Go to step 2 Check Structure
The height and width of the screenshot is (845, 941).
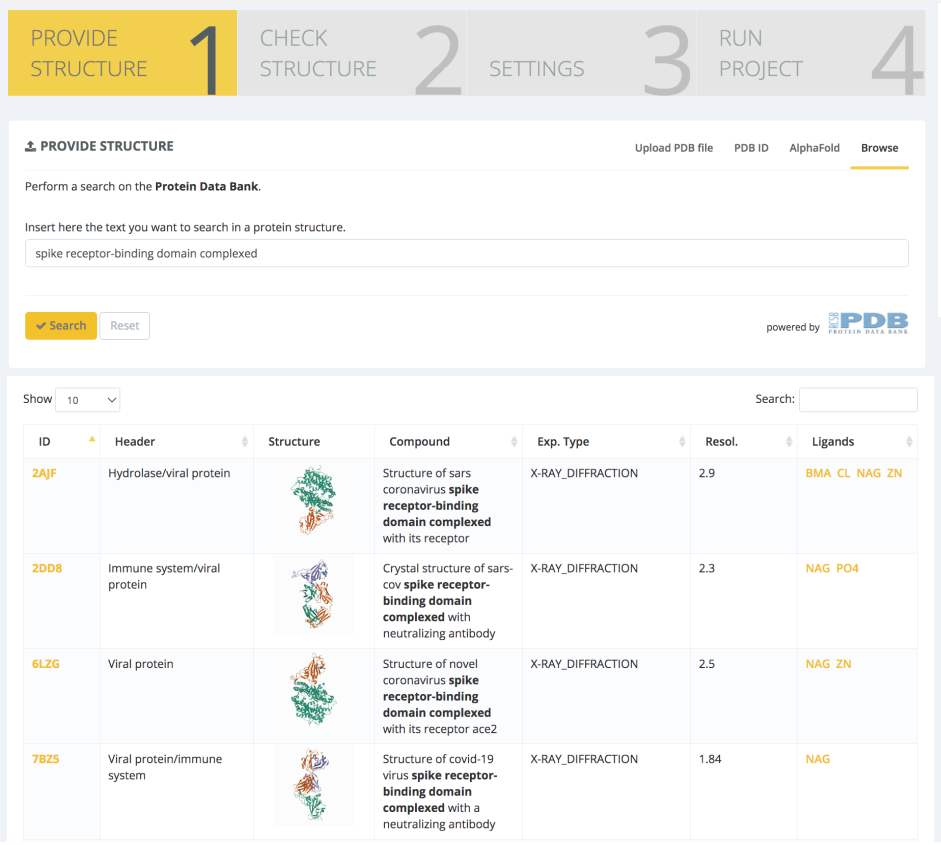point(352,54)
